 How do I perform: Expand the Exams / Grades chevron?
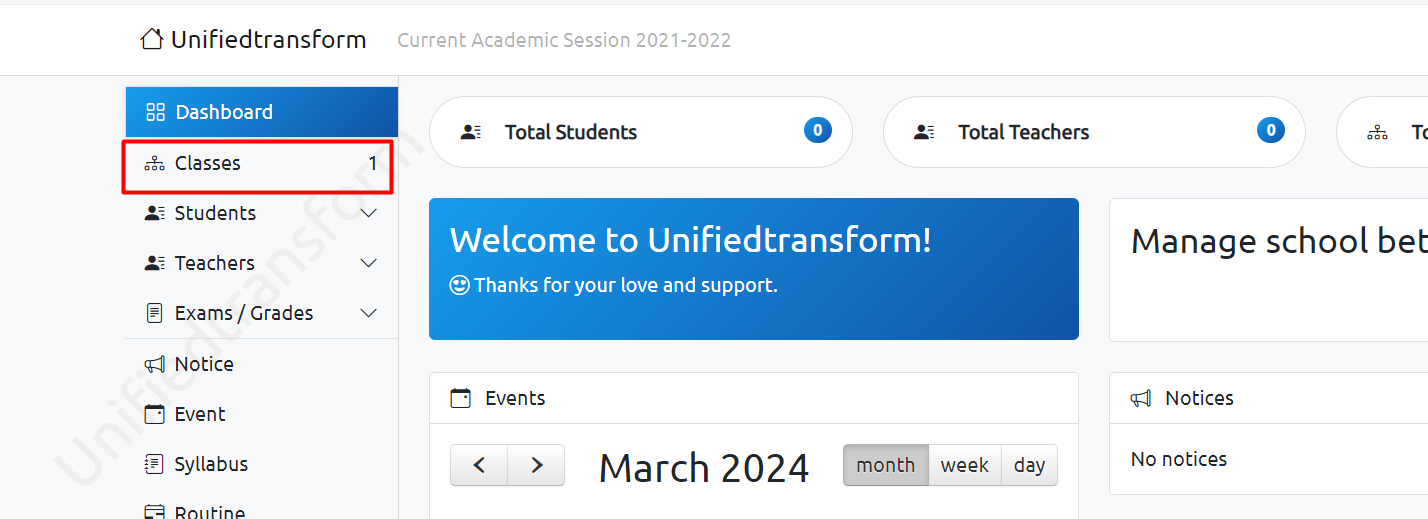click(368, 313)
